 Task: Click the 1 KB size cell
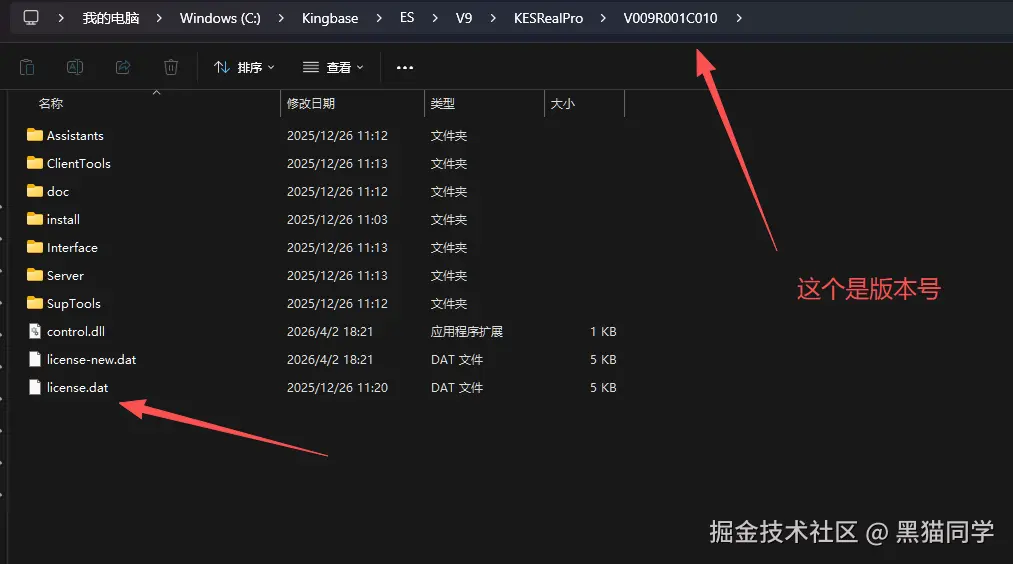click(603, 331)
